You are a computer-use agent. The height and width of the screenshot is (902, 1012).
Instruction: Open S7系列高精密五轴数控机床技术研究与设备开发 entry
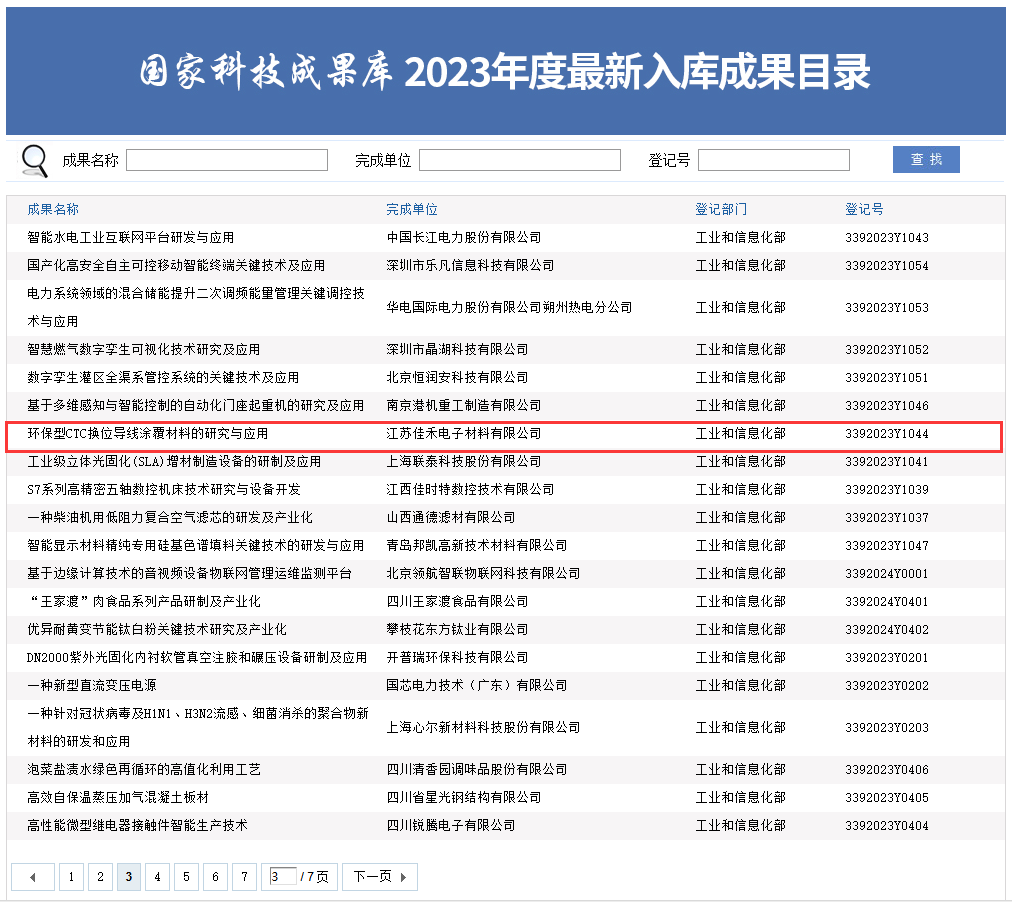[x=164, y=489]
